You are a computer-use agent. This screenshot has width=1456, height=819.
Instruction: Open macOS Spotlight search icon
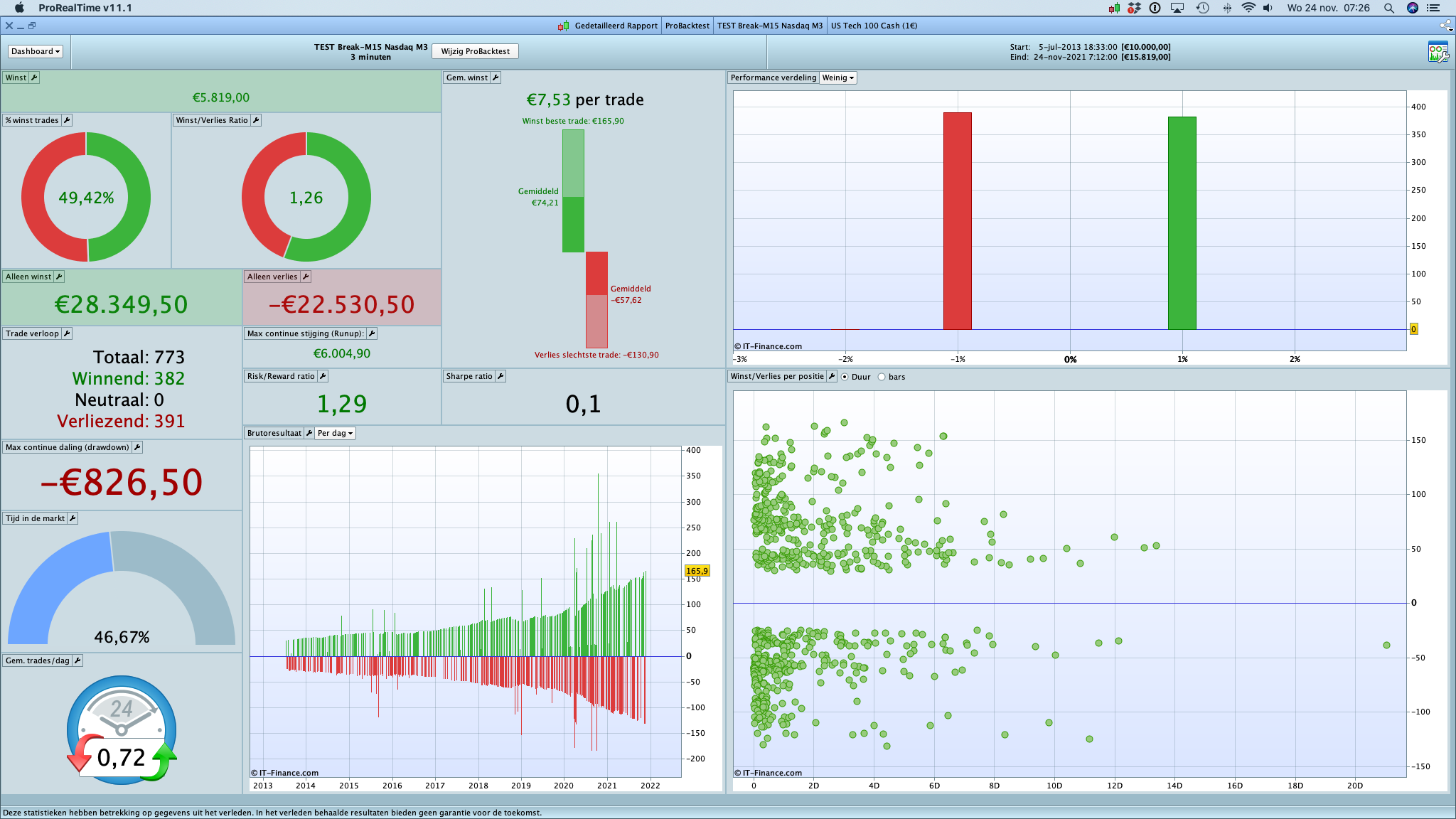point(1388,8)
